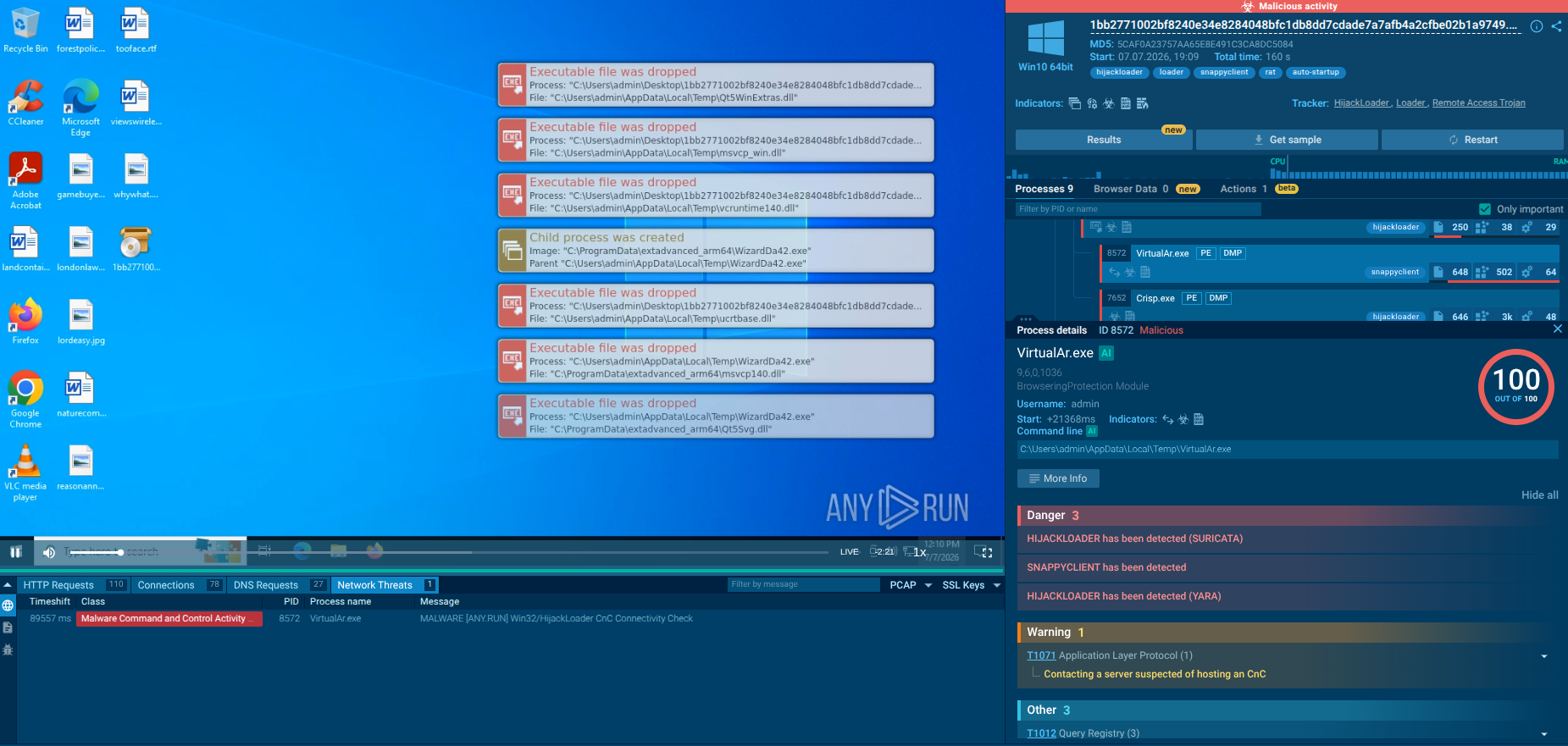This screenshot has height=746, width=1568.
Task: Click the biohazard Indicators icon
Action: (x=1108, y=103)
